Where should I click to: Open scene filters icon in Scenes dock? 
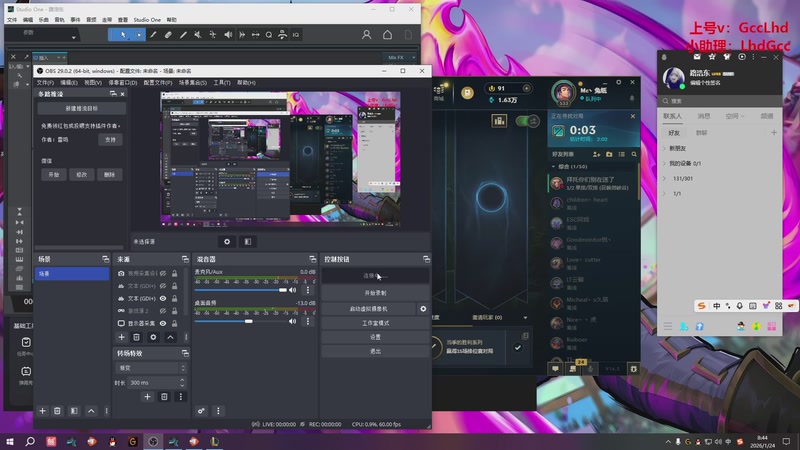[74, 411]
